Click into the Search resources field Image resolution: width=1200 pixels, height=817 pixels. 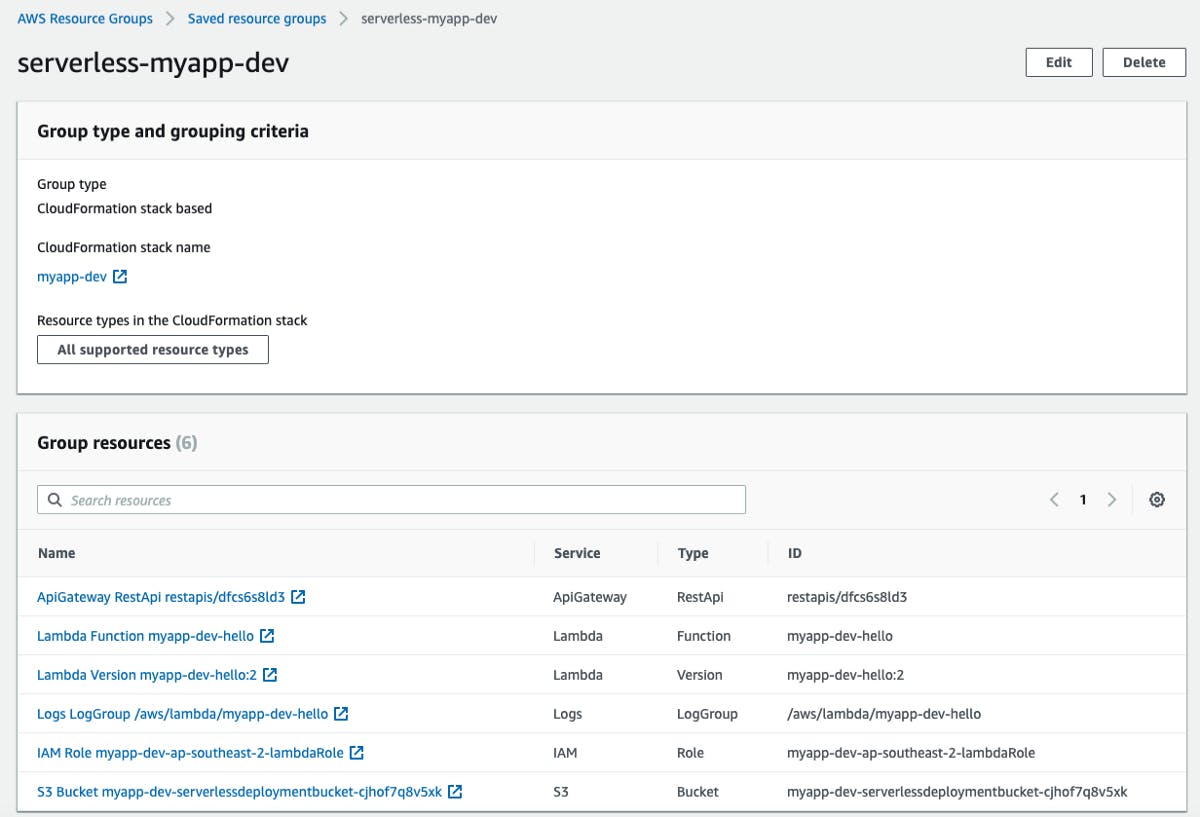[x=390, y=499]
